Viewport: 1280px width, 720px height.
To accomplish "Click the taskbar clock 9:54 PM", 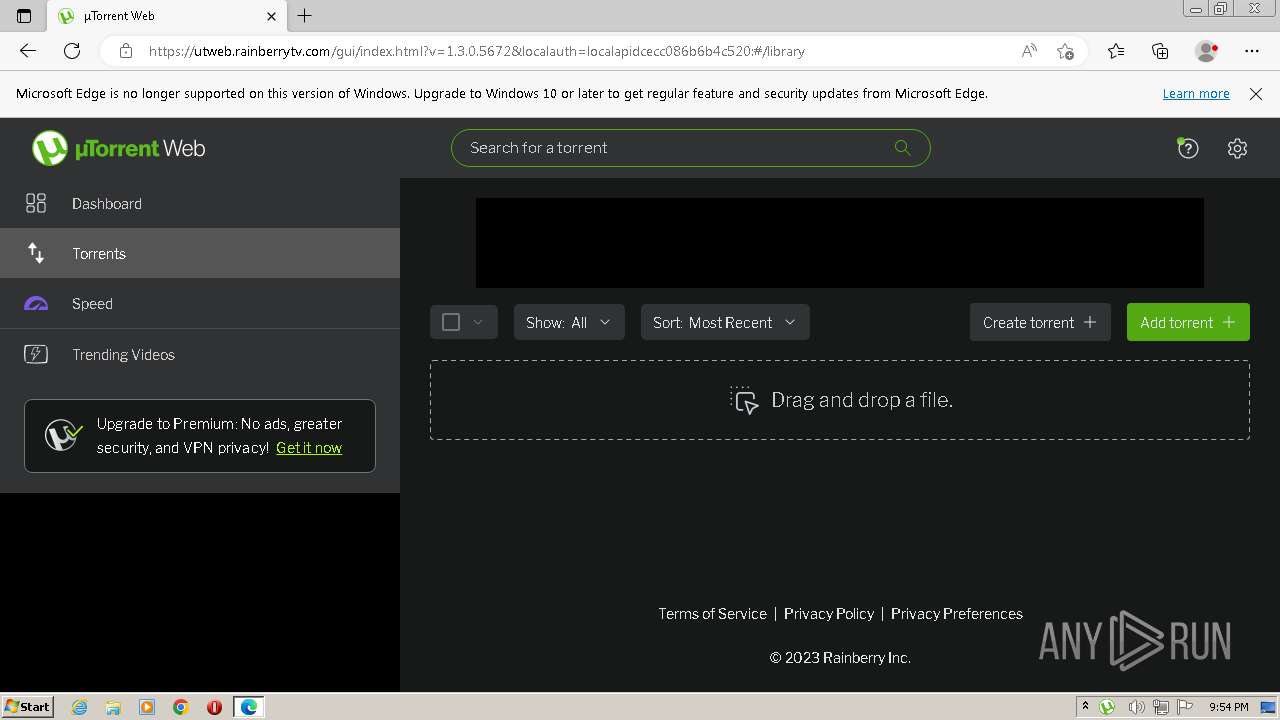I will 1229,707.
